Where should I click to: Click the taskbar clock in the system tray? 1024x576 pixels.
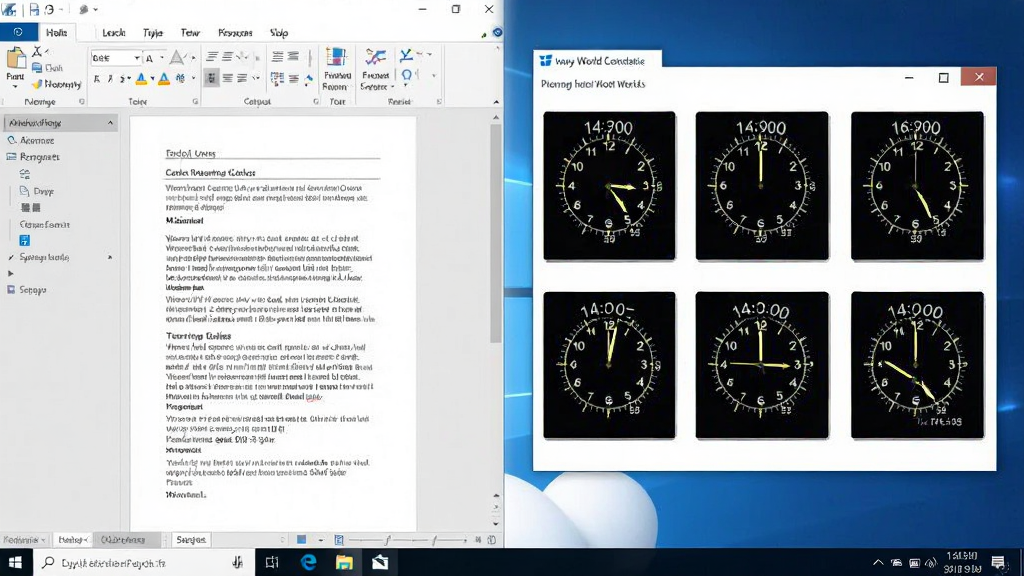(963, 562)
